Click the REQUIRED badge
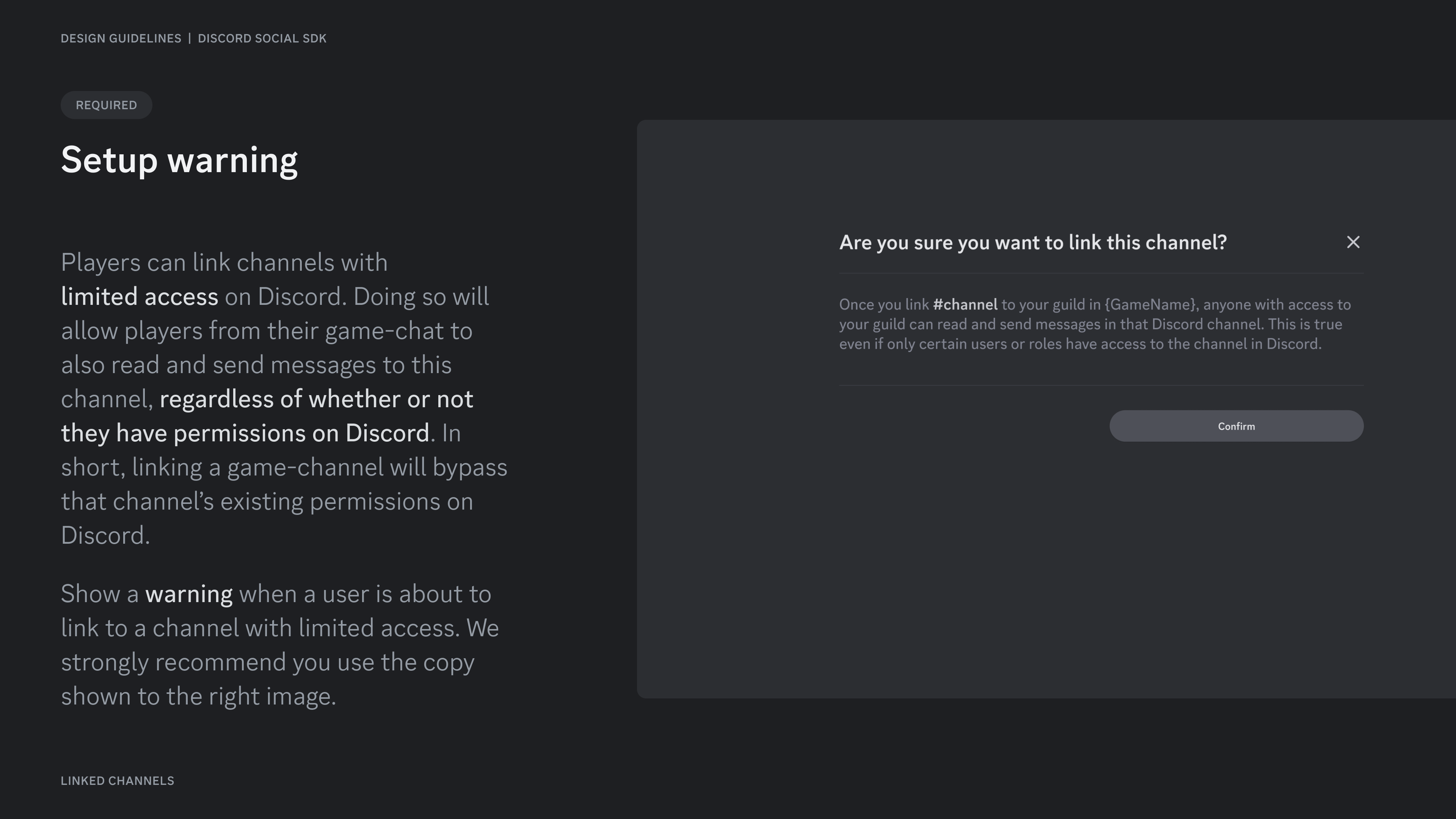1456x819 pixels. click(106, 105)
